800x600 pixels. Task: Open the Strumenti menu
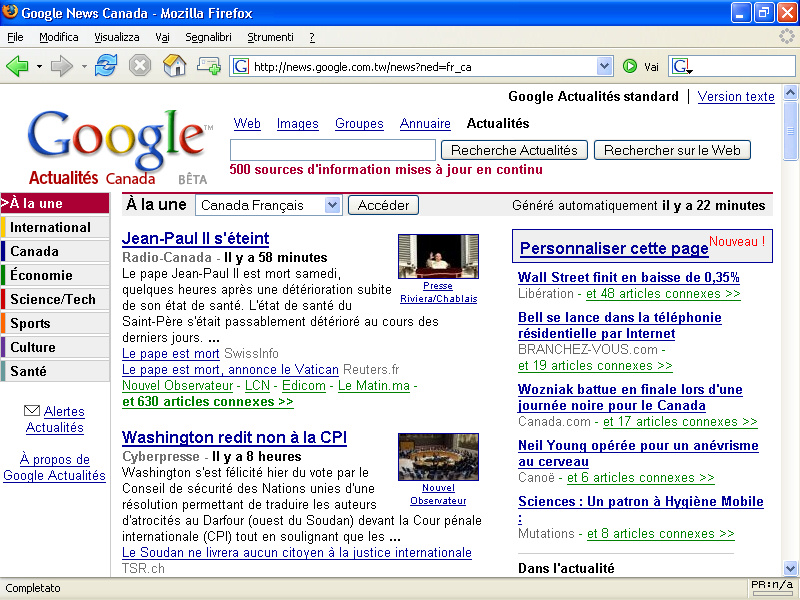270,37
